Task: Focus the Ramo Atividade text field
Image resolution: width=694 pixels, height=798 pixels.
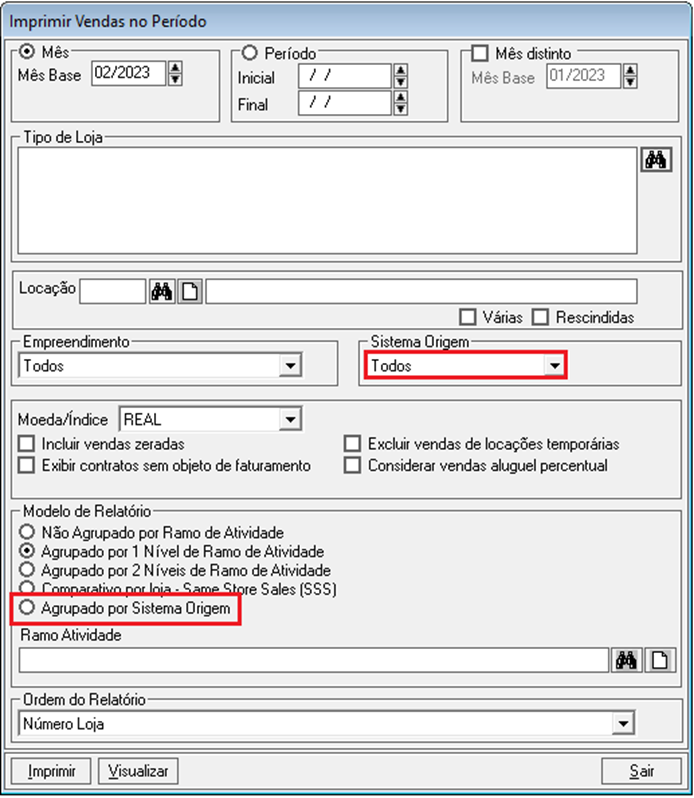Action: pyautogui.click(x=314, y=660)
